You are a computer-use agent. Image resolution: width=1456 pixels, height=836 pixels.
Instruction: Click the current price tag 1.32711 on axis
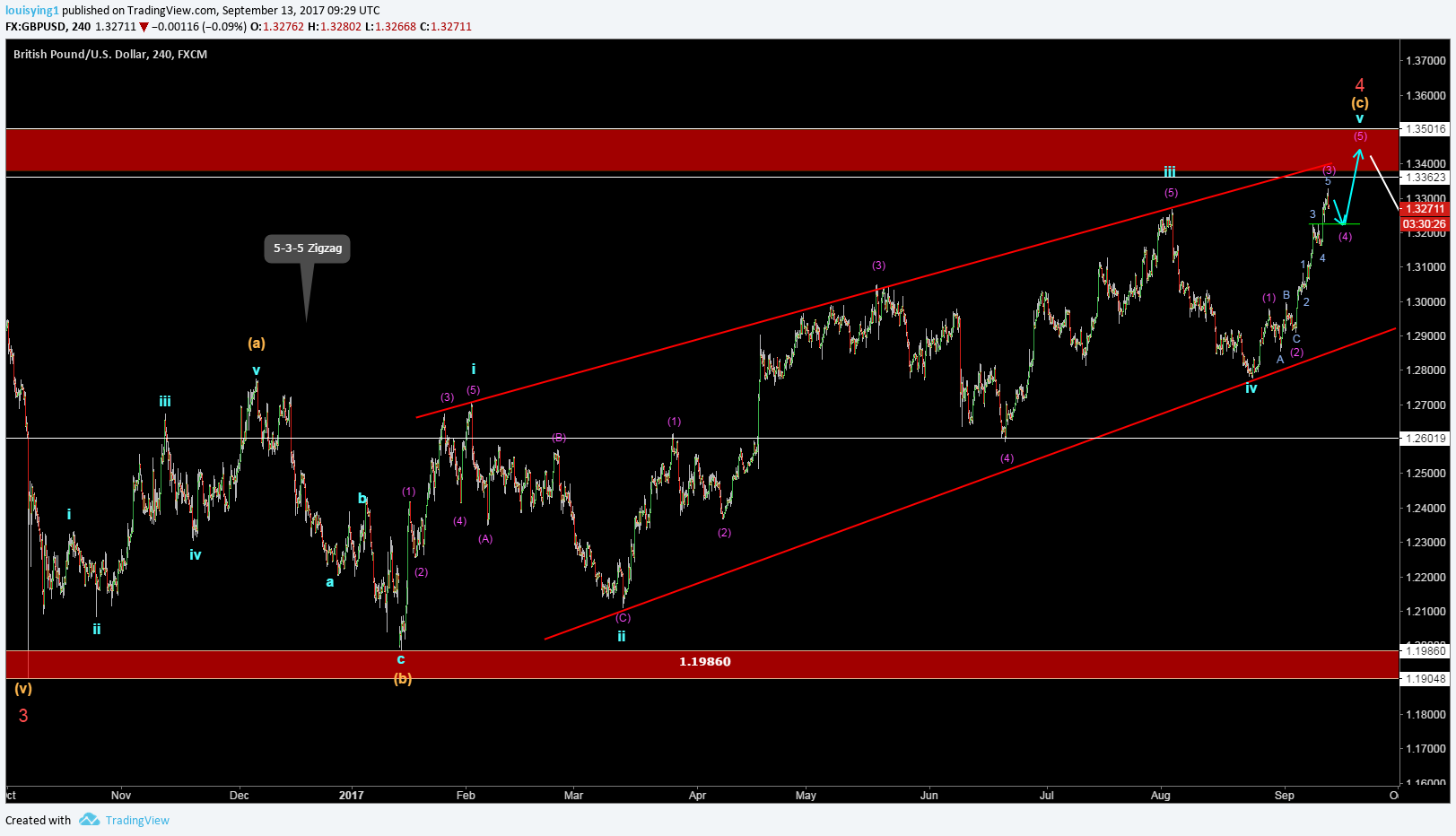click(1425, 208)
